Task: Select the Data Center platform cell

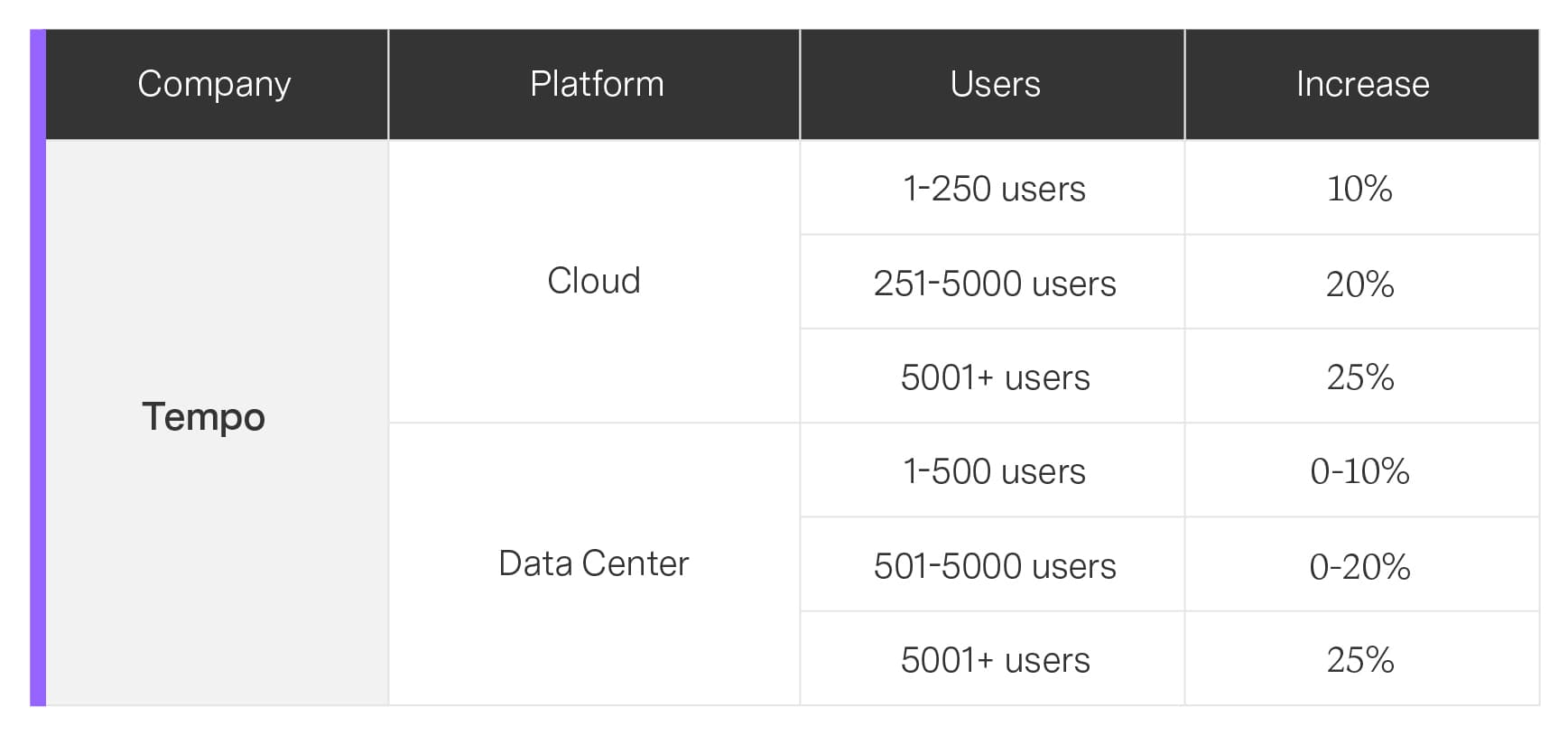Action: (x=594, y=563)
